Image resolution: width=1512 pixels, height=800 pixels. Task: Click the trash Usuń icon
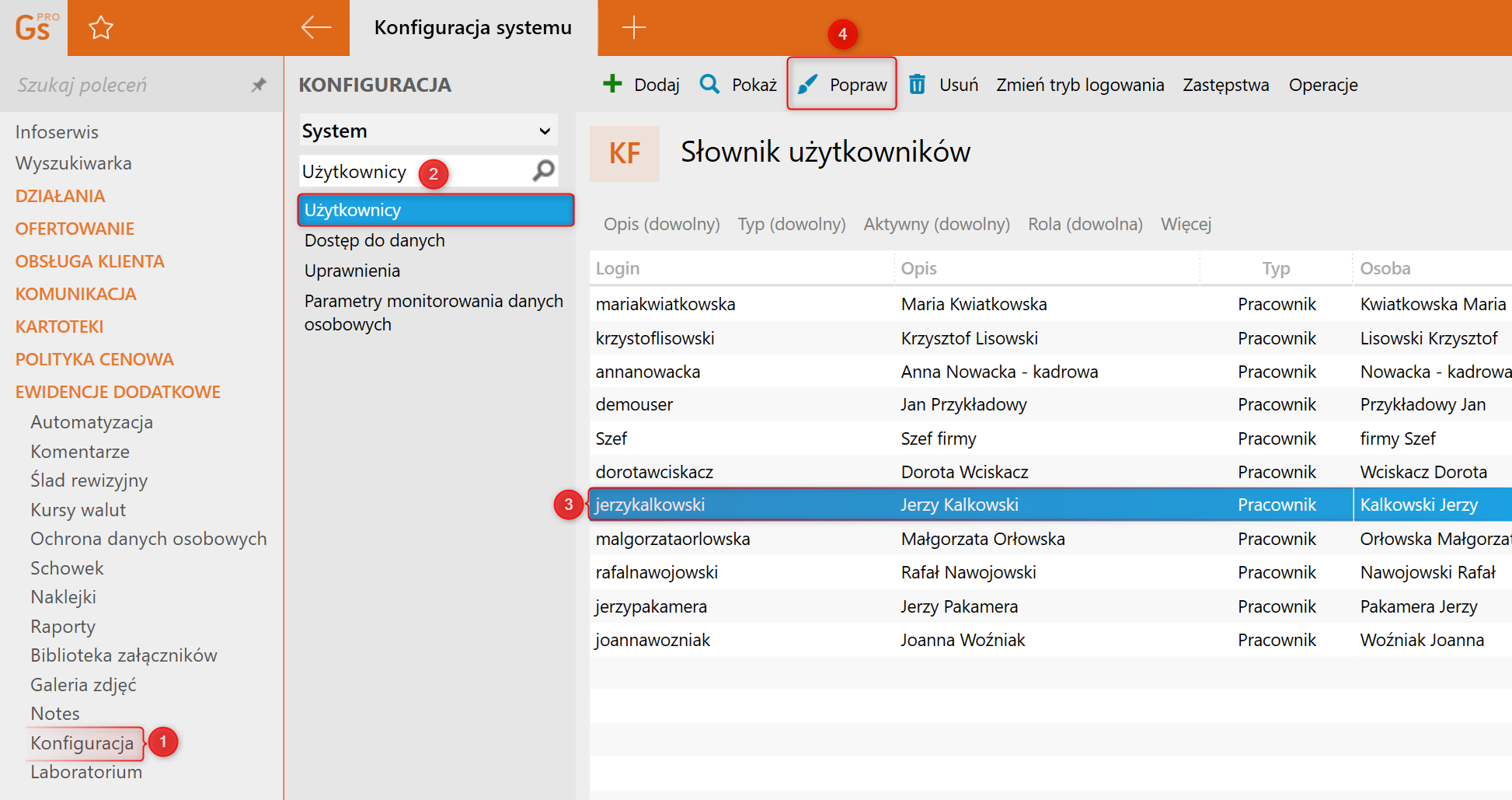point(917,84)
